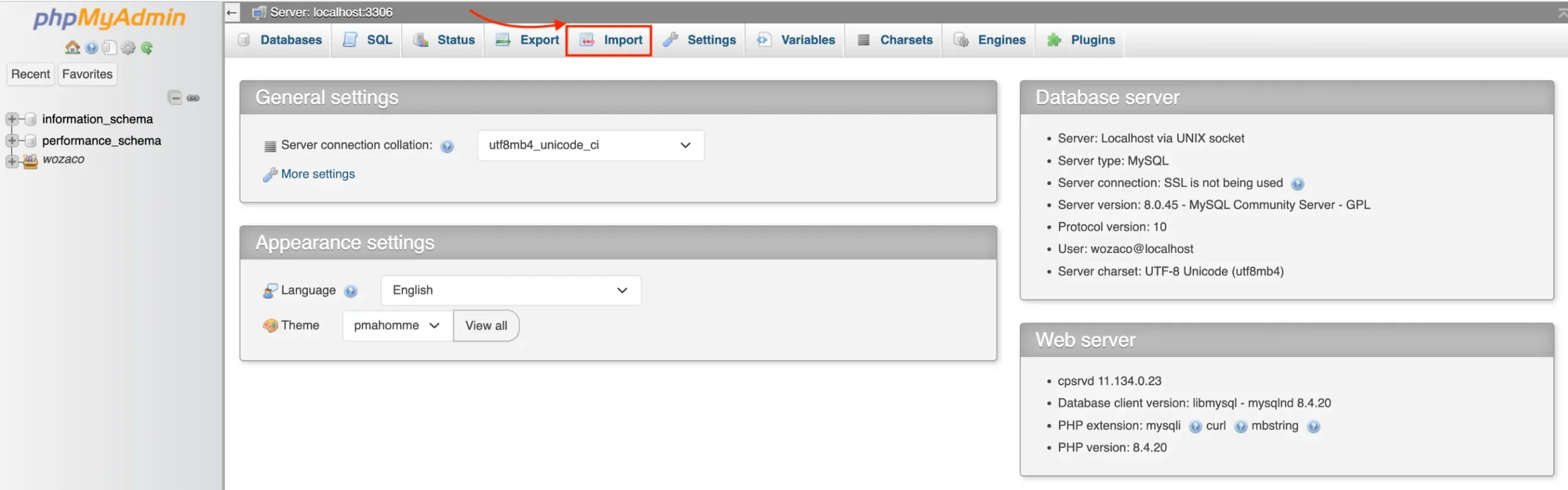Show Recent tables list
The image size is (1568, 490).
point(31,74)
